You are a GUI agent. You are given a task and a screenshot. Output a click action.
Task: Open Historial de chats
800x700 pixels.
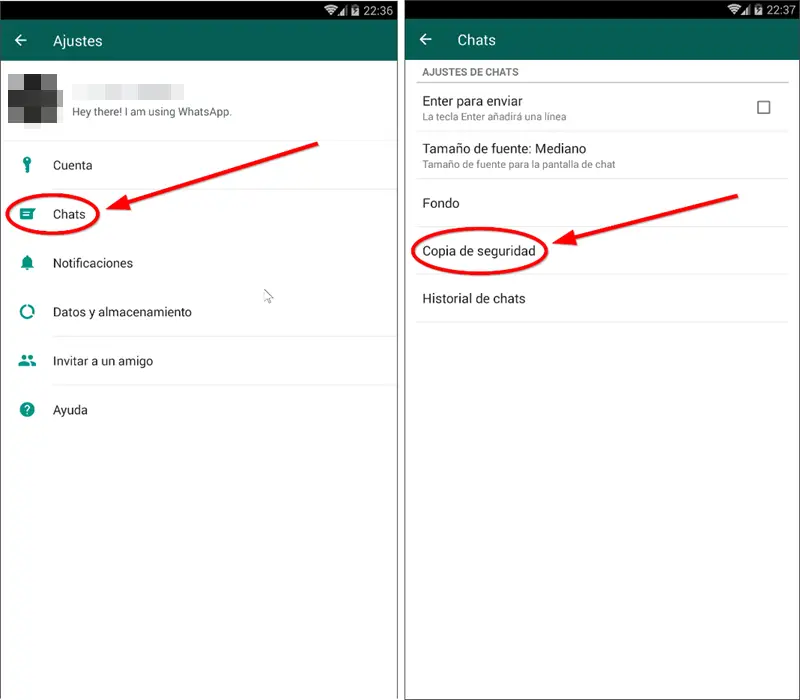click(x=602, y=298)
